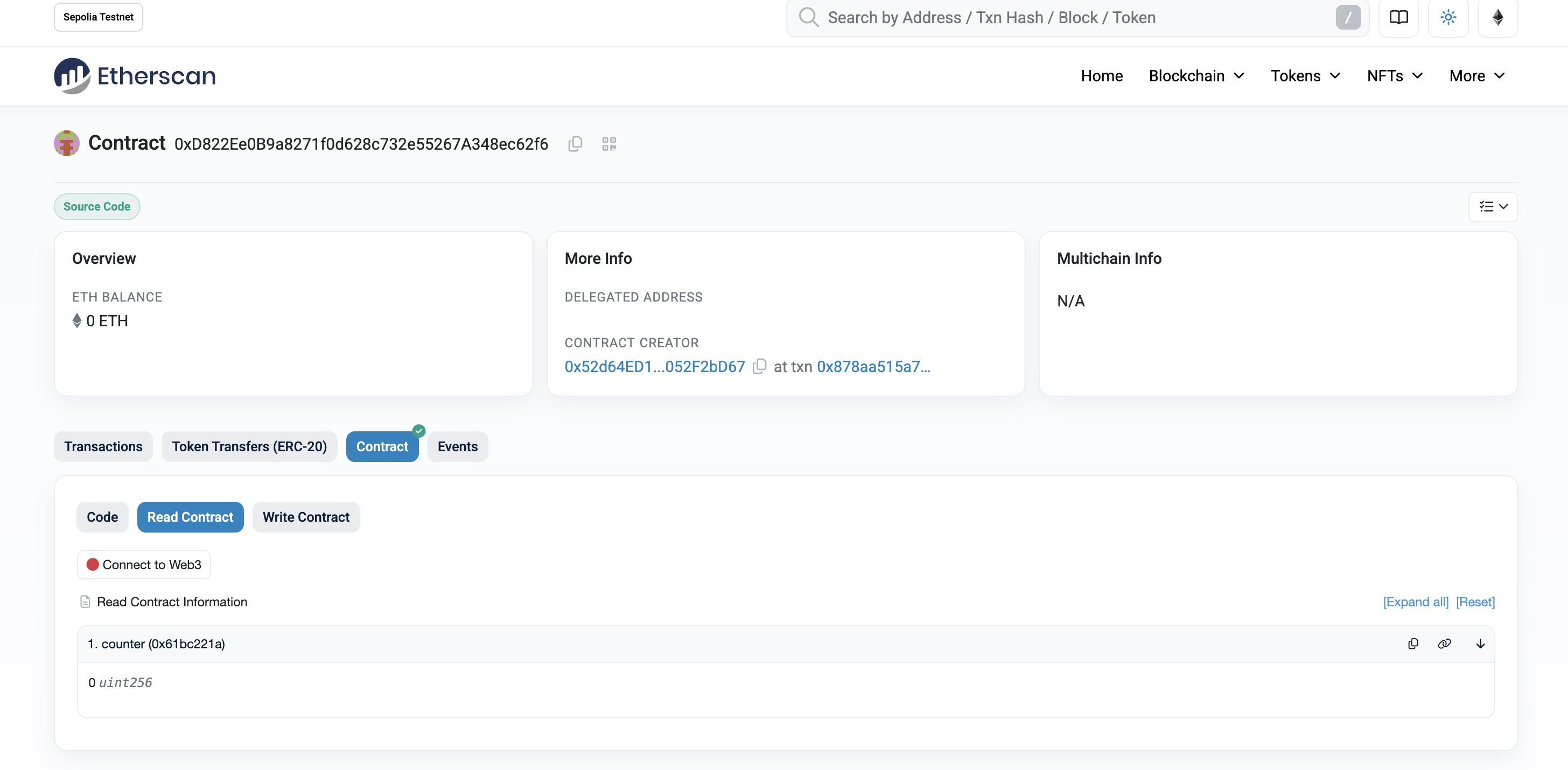Open creation transaction 0x878aa515a7 link
The height and width of the screenshot is (770, 1568).
point(873,367)
